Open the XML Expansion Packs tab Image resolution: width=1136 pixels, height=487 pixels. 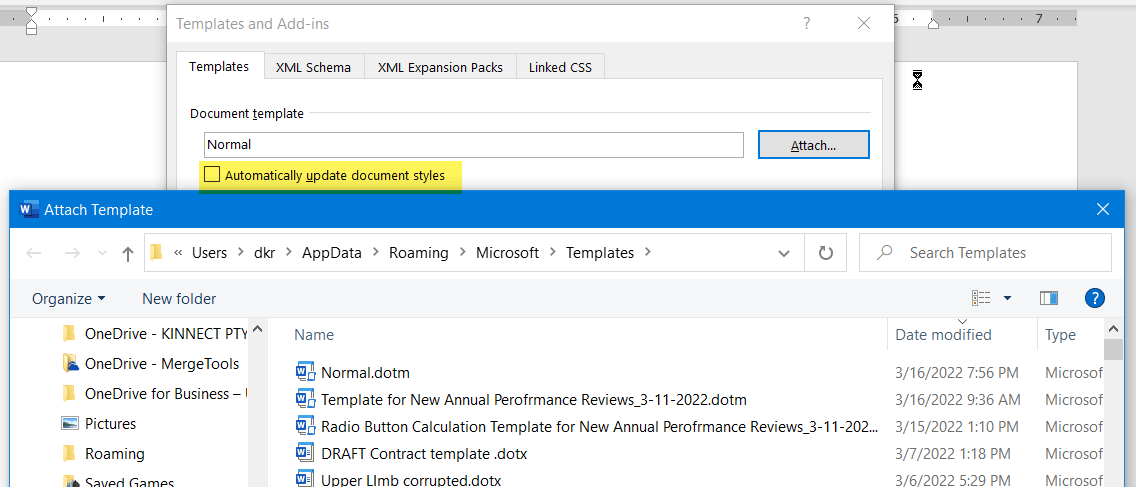pyautogui.click(x=440, y=67)
